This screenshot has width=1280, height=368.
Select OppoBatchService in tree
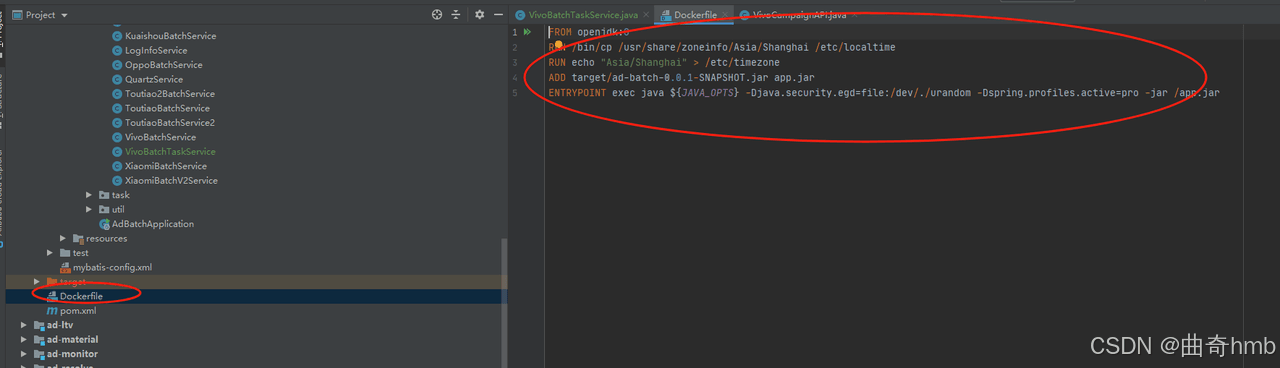tap(164, 65)
